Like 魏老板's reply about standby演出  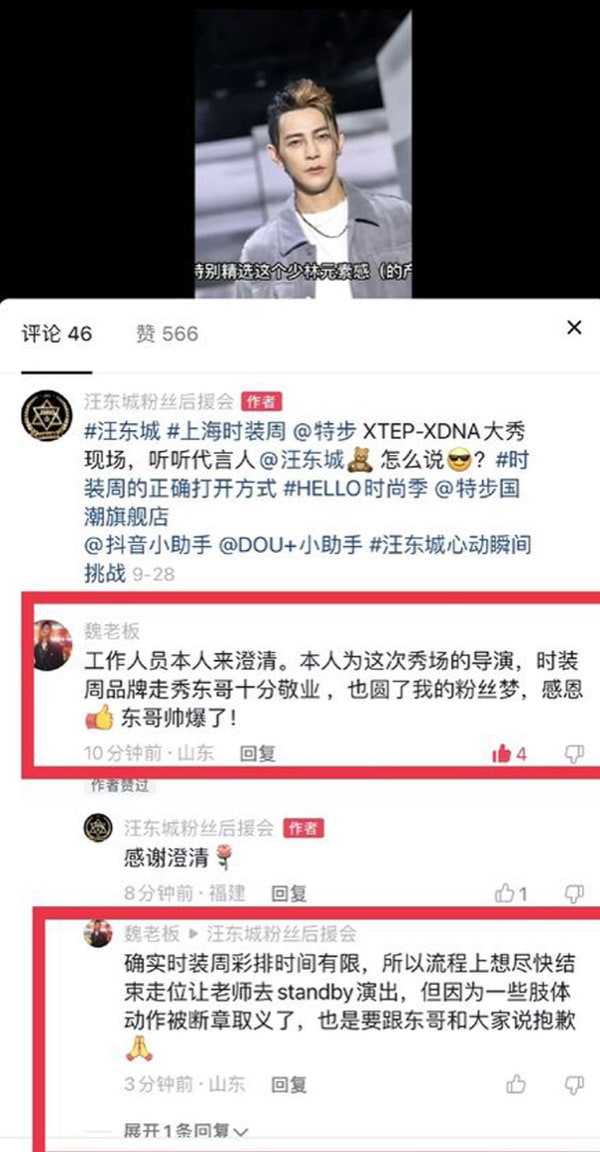point(516,1084)
